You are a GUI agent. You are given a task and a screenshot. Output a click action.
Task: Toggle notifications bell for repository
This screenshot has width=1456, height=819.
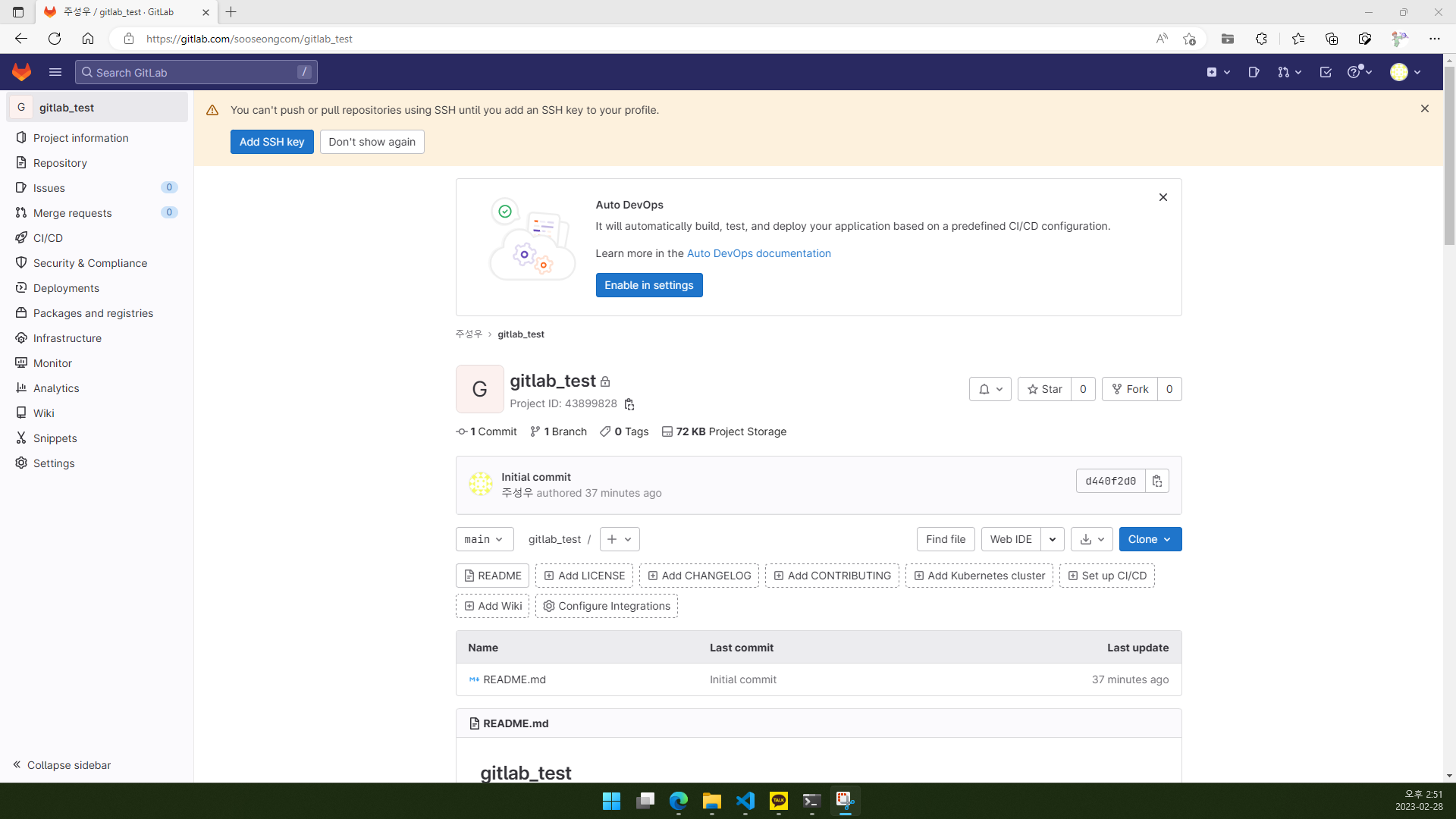[x=990, y=389]
